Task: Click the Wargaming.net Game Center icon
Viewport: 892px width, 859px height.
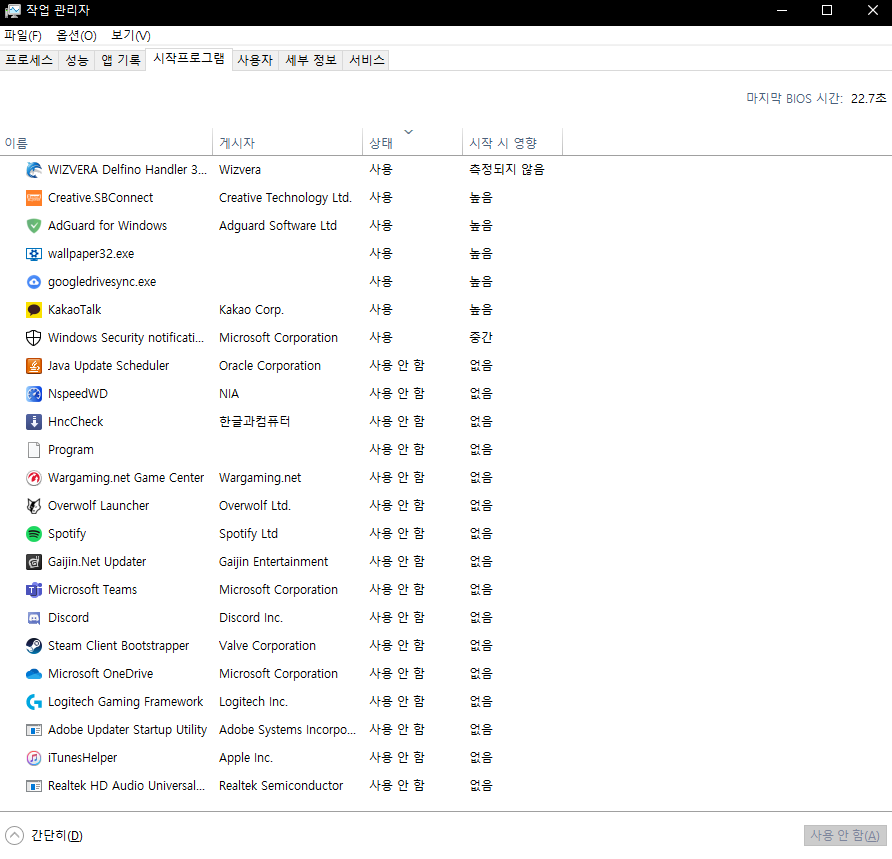Action: pyautogui.click(x=34, y=477)
